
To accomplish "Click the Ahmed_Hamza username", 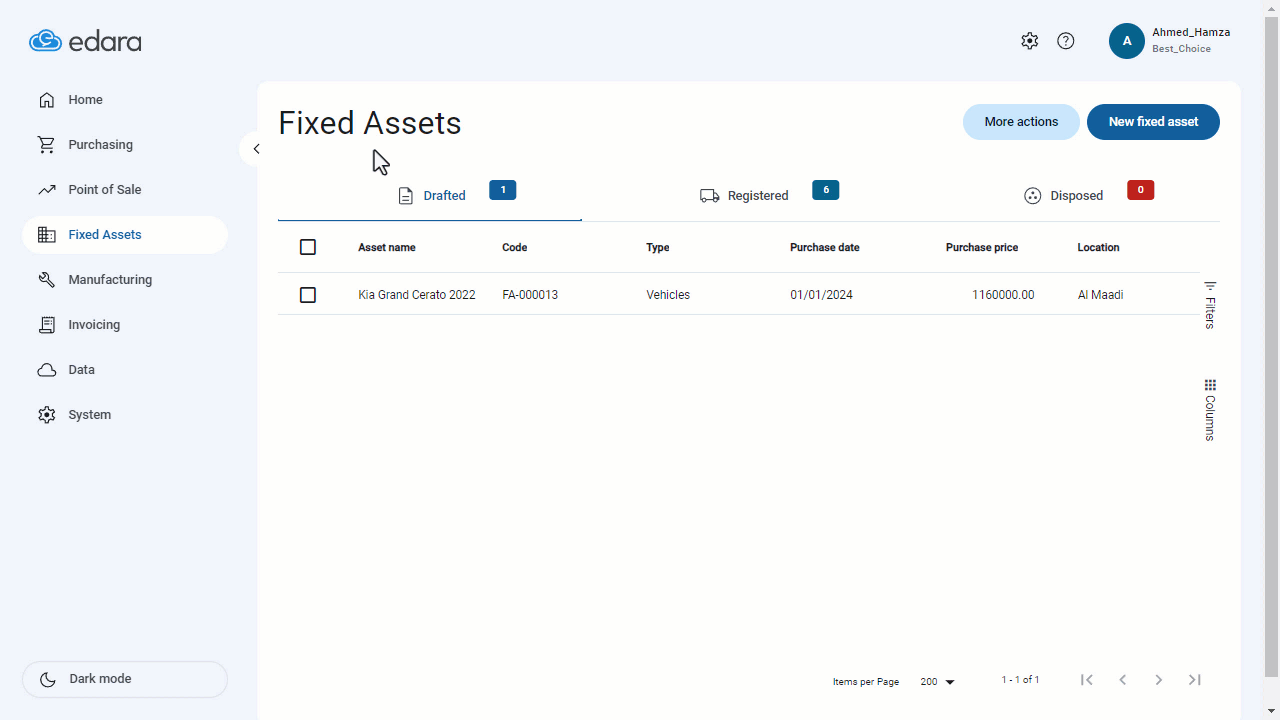I will (x=1191, y=32).
